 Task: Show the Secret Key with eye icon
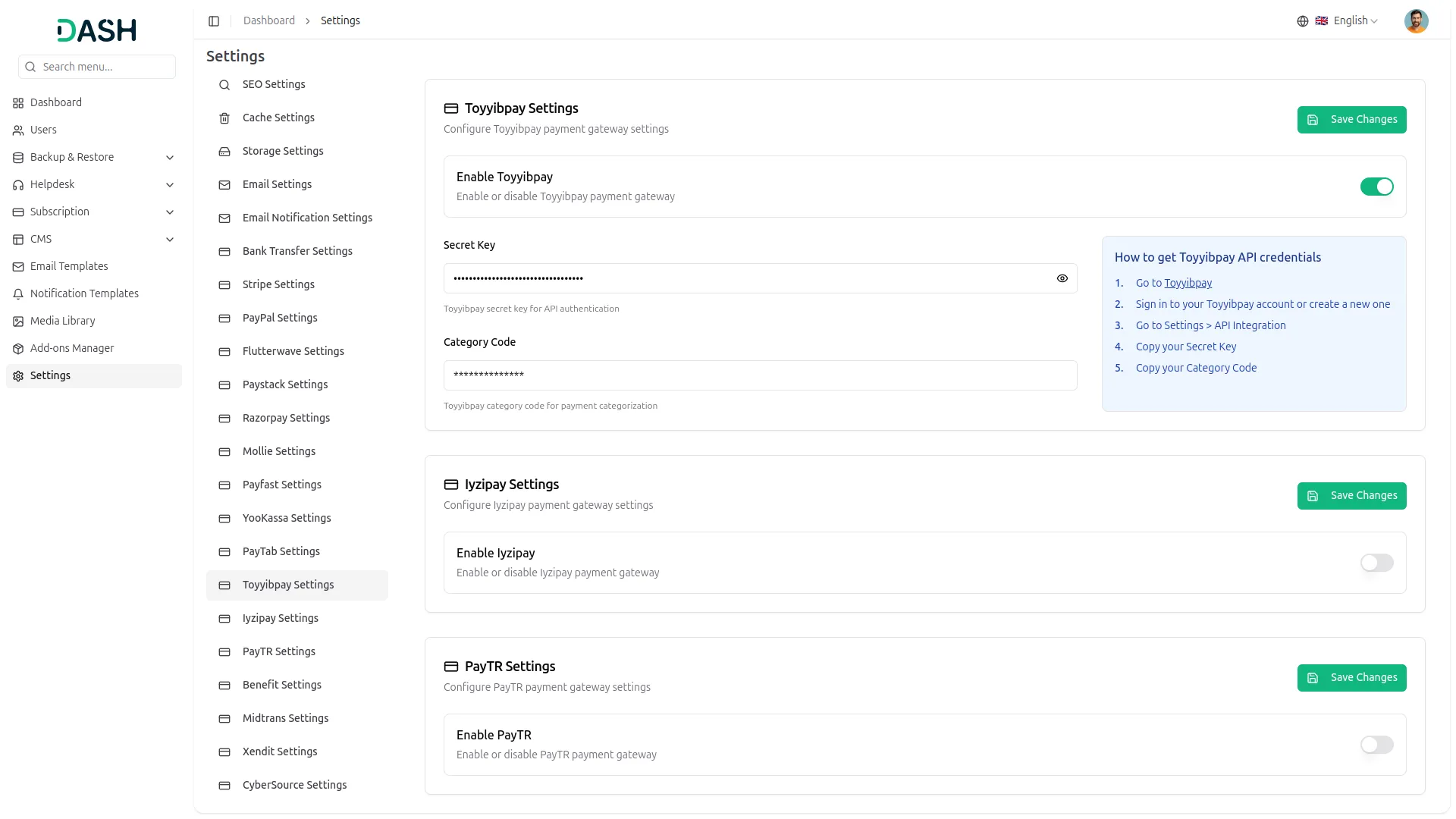(1062, 278)
